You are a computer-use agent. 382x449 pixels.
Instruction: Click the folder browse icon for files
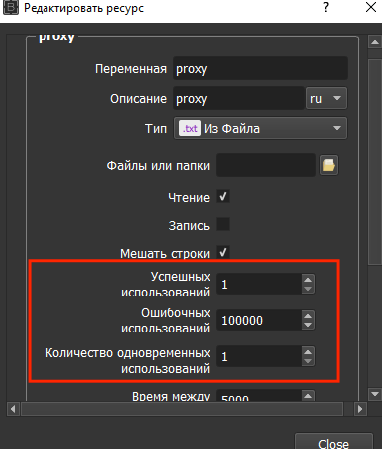329,165
